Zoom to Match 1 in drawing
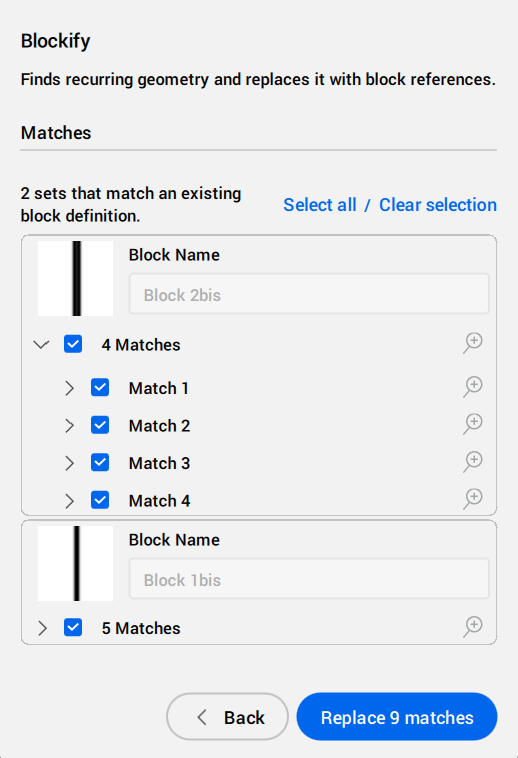Screen dimensions: 518x758 (x=473, y=387)
